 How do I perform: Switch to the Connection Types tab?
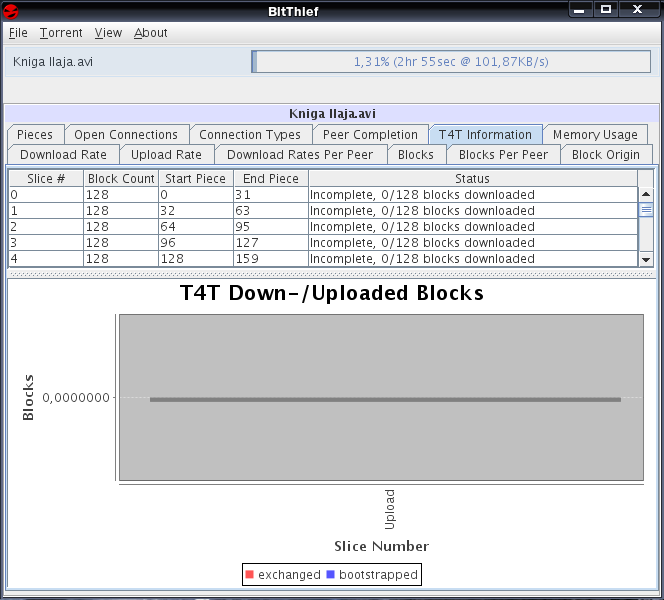click(x=250, y=135)
